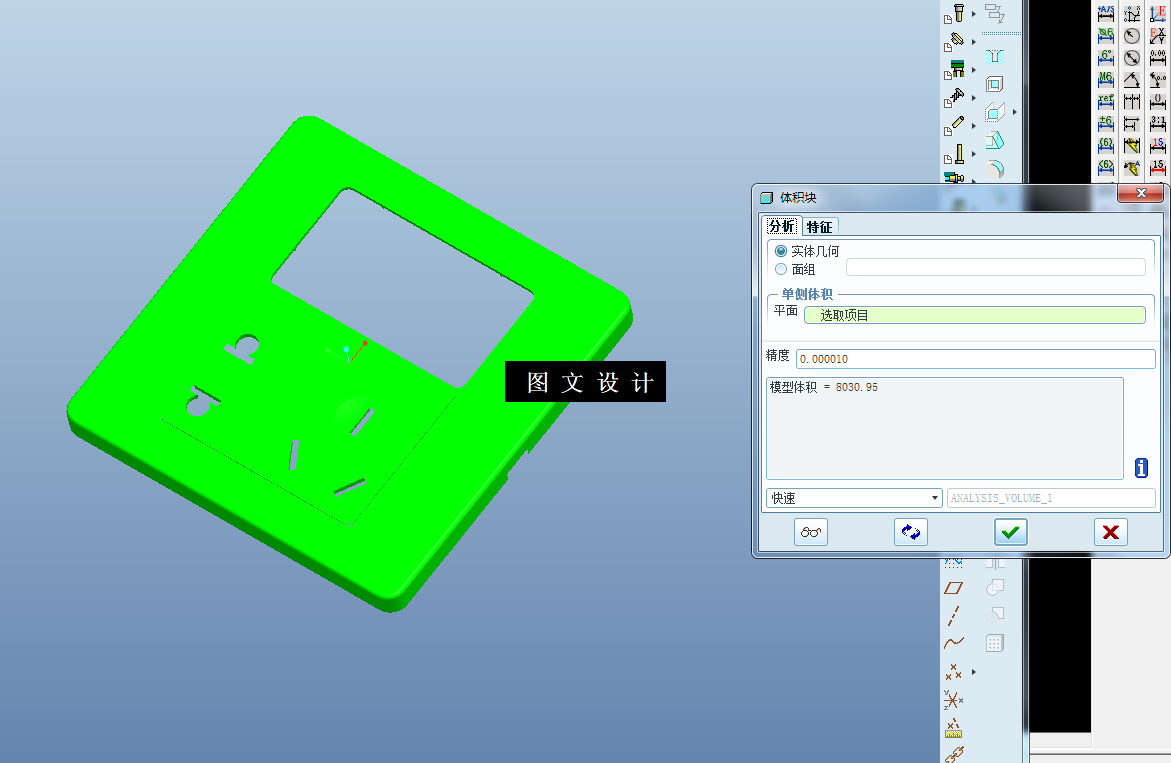
Task: Select the datum coordinate system tool
Action: coord(954,700)
